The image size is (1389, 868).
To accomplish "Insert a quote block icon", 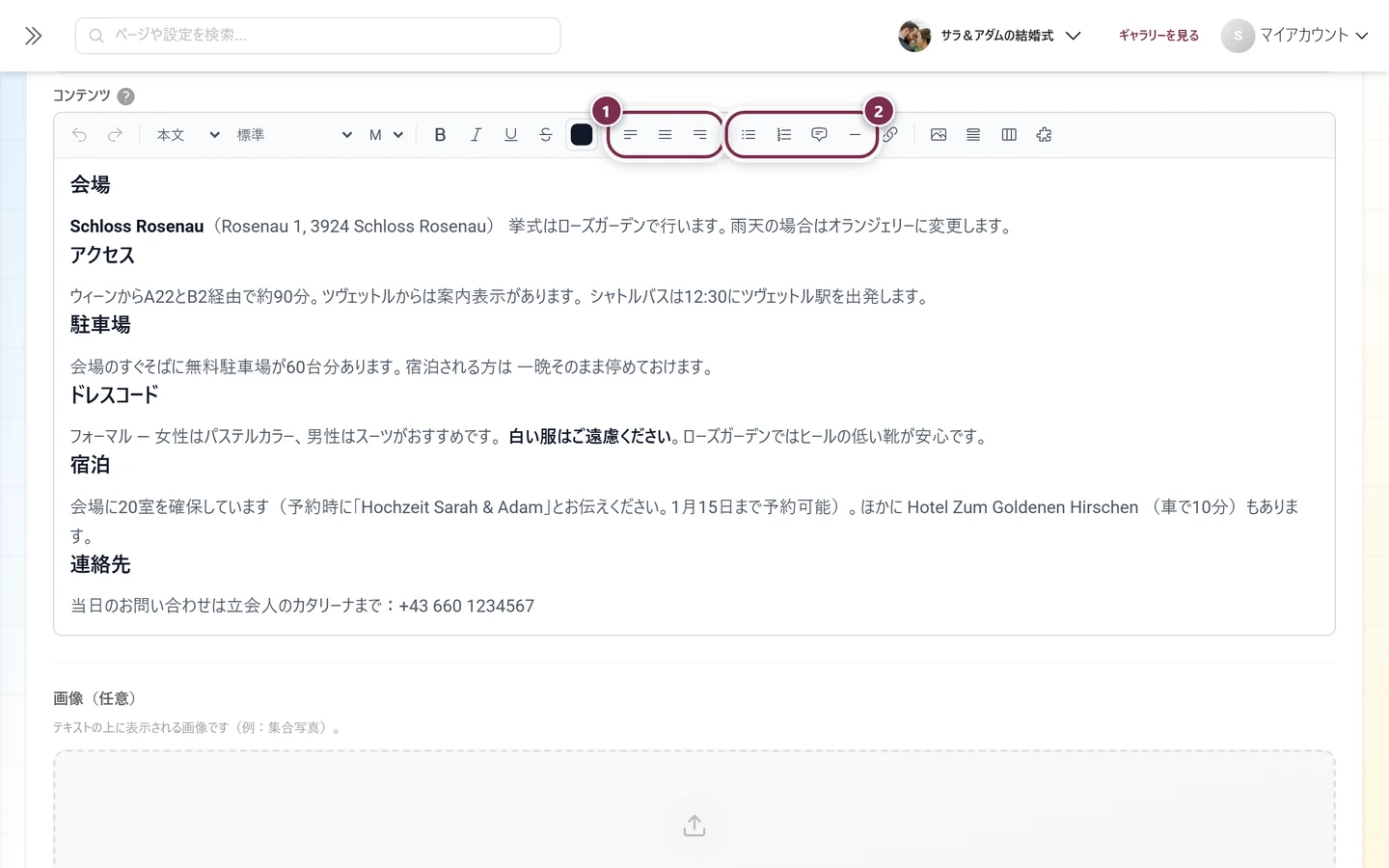I will click(819, 135).
